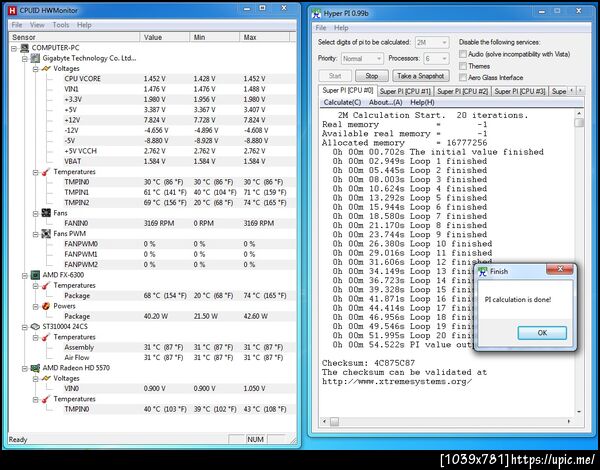Click the Sensor column header

(x=74, y=37)
